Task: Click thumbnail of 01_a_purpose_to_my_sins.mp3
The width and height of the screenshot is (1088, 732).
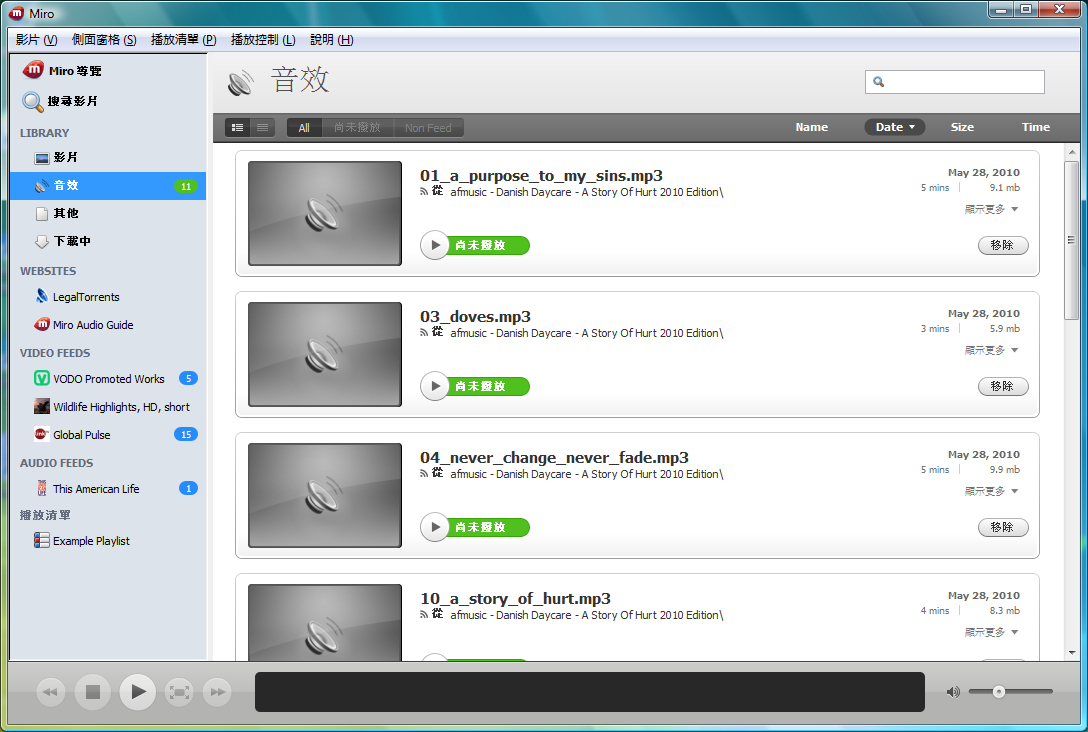Action: pos(325,213)
